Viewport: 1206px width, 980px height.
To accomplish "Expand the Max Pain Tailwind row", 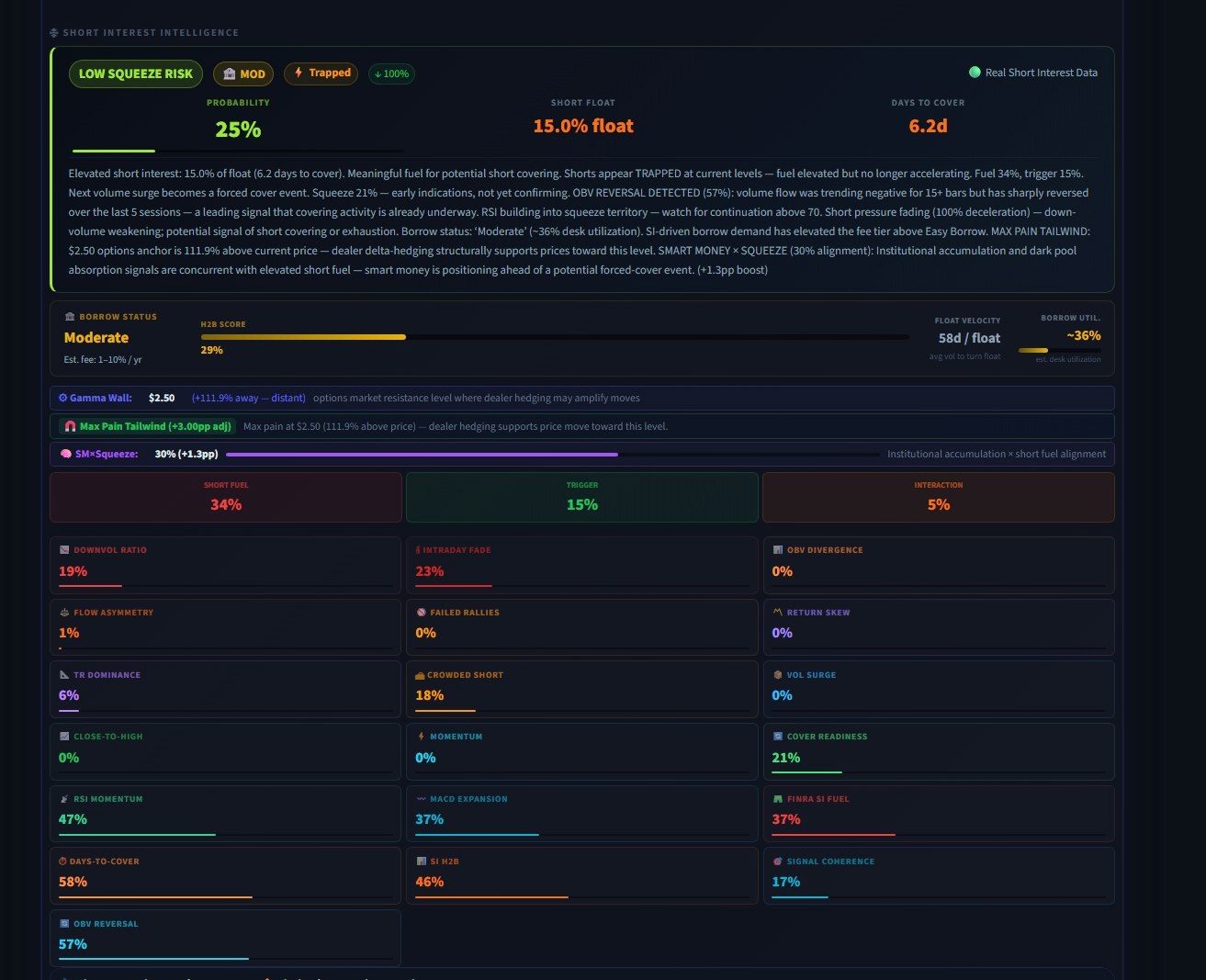I will tap(582, 426).
